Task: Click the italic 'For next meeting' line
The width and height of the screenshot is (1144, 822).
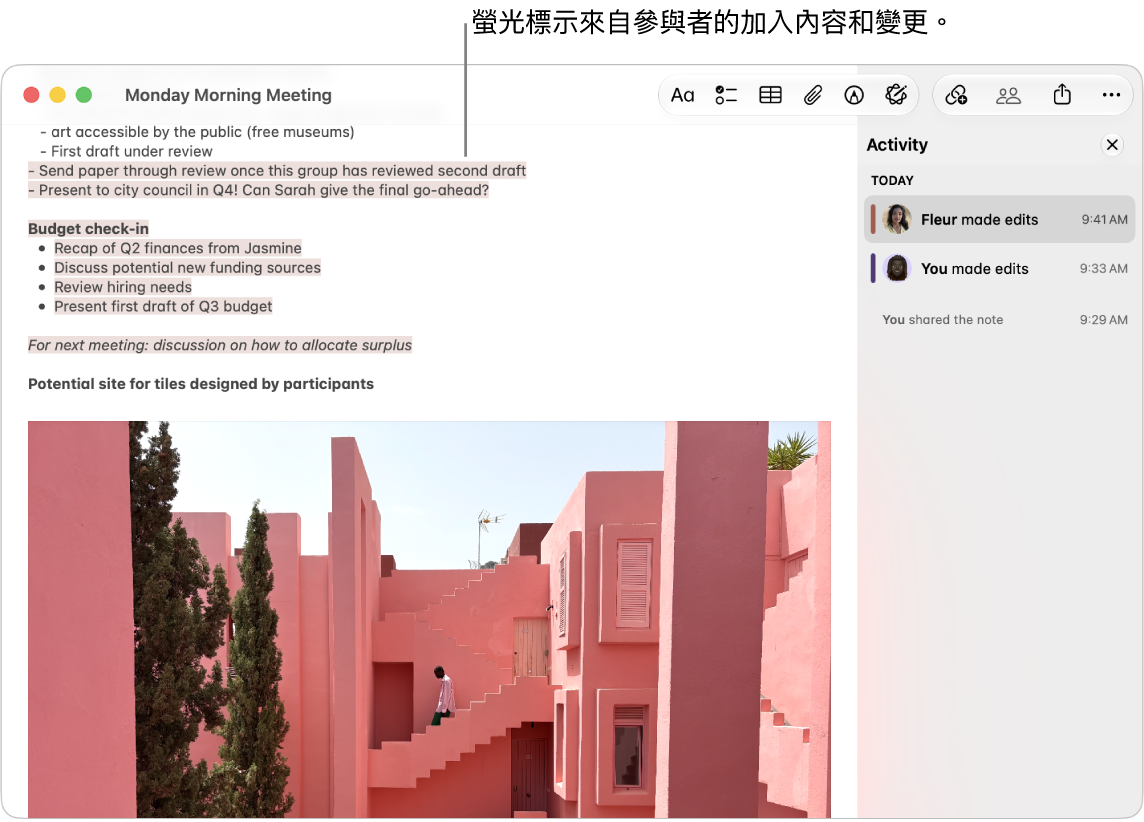Action: (220, 345)
